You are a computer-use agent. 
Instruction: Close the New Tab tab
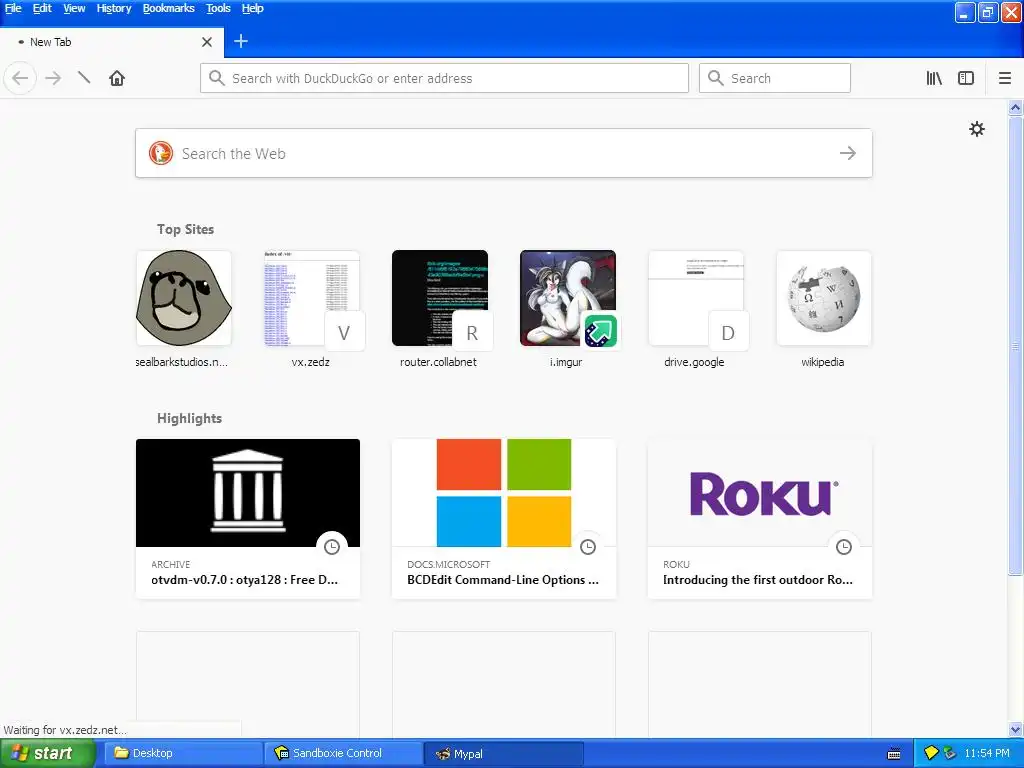[x=207, y=42]
